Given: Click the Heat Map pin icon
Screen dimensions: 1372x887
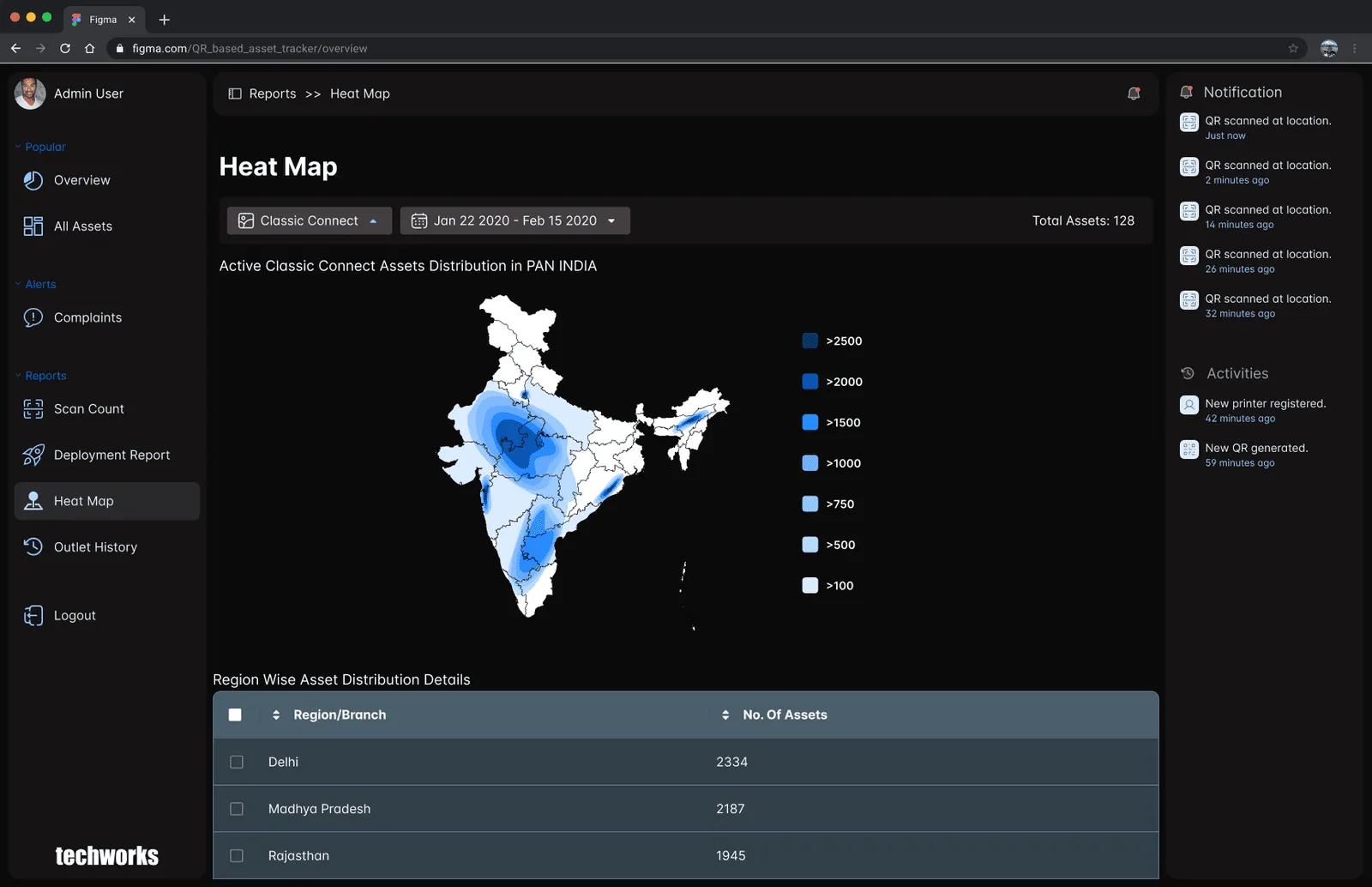Looking at the screenshot, I should click(x=33, y=501).
